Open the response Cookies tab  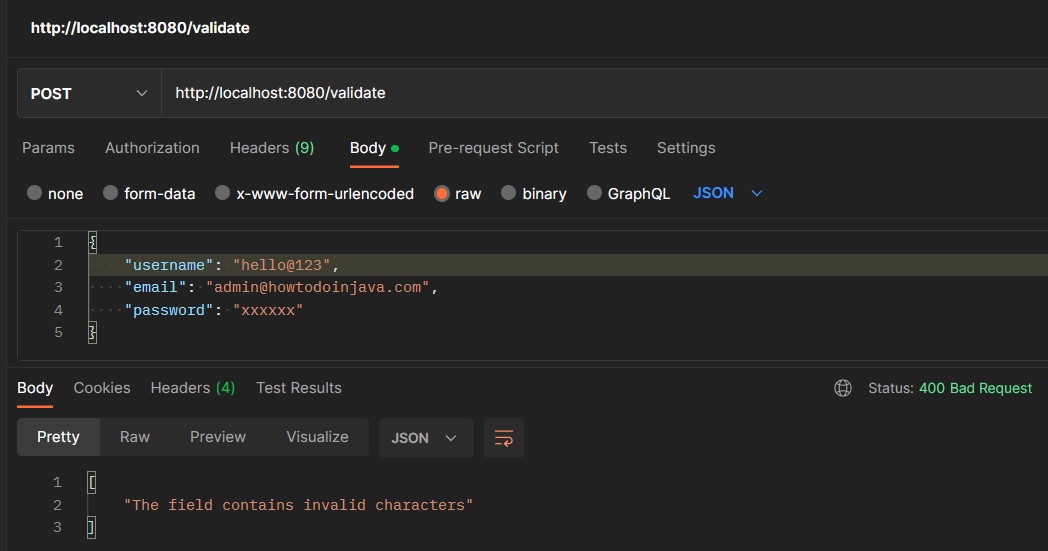point(102,388)
